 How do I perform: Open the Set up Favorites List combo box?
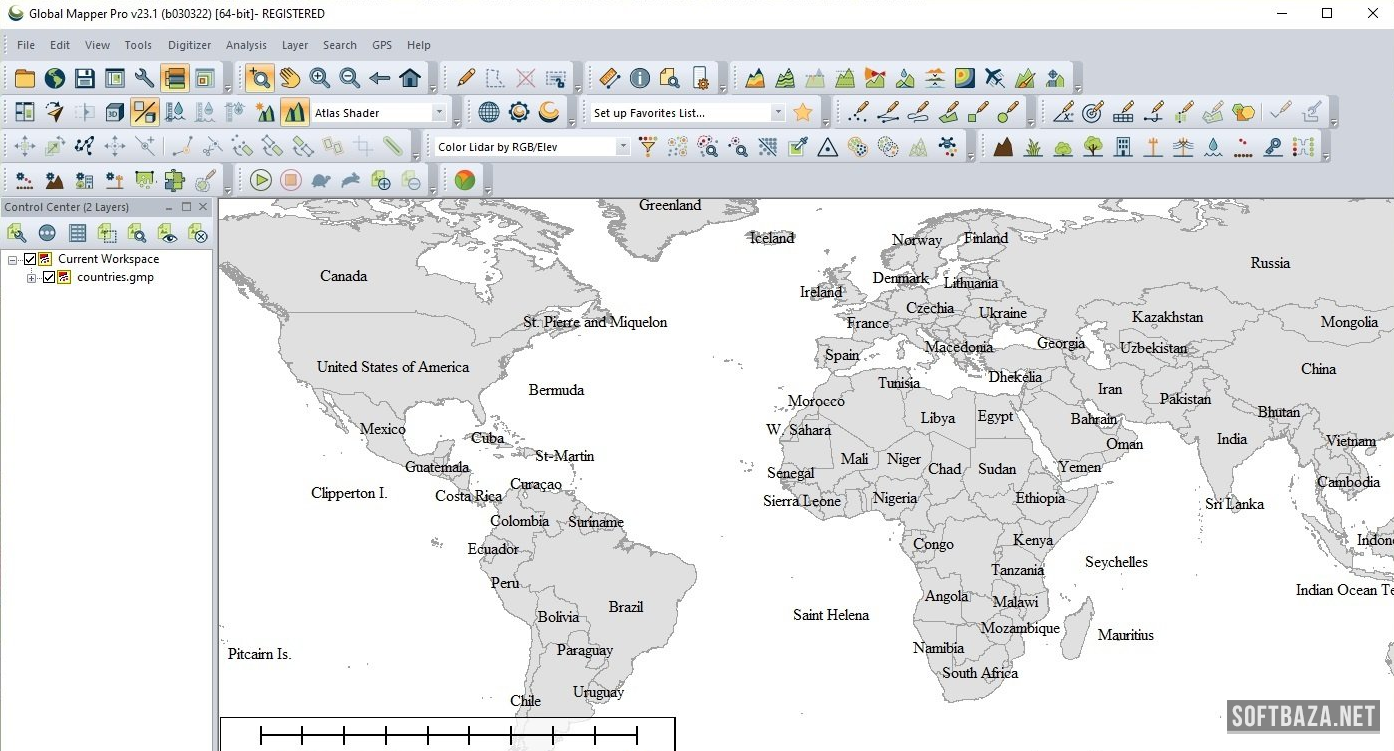[x=777, y=113]
